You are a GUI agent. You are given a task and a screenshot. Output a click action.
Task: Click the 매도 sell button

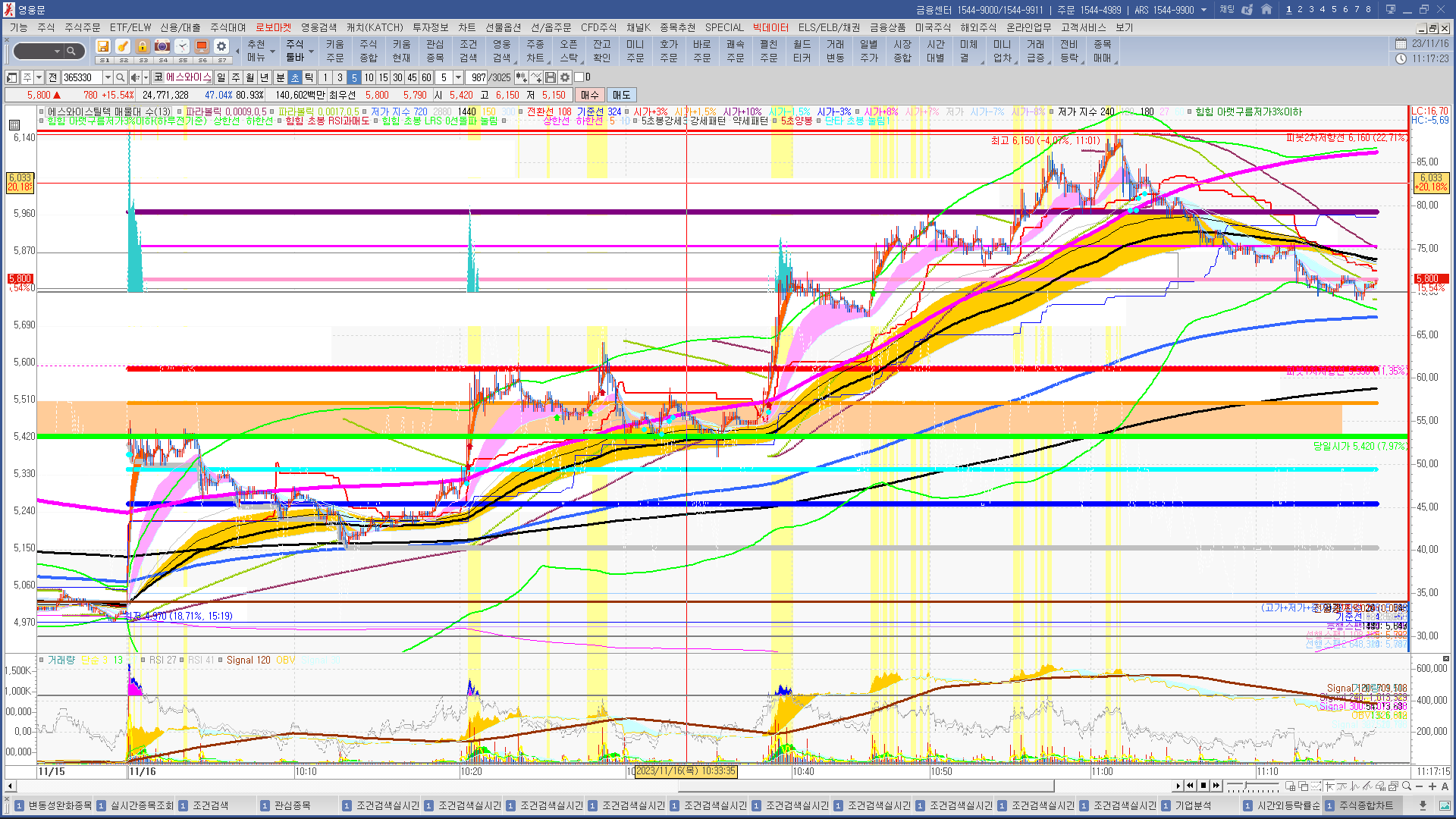coord(621,95)
